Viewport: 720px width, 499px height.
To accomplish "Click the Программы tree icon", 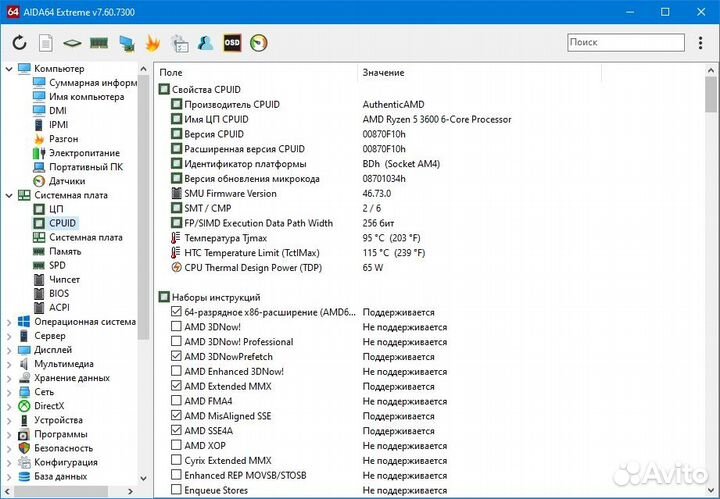I will point(24,434).
